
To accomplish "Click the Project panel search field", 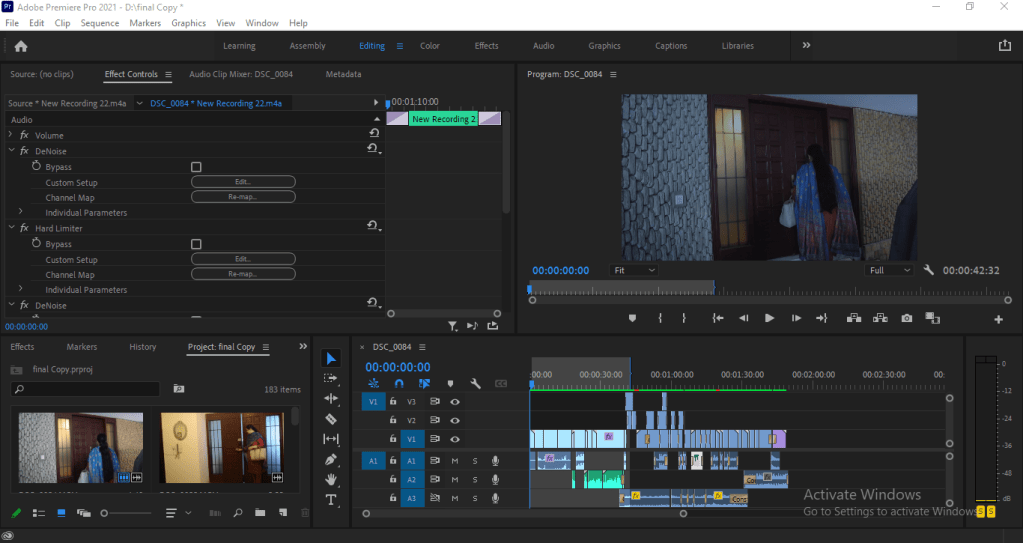I will click(85, 389).
